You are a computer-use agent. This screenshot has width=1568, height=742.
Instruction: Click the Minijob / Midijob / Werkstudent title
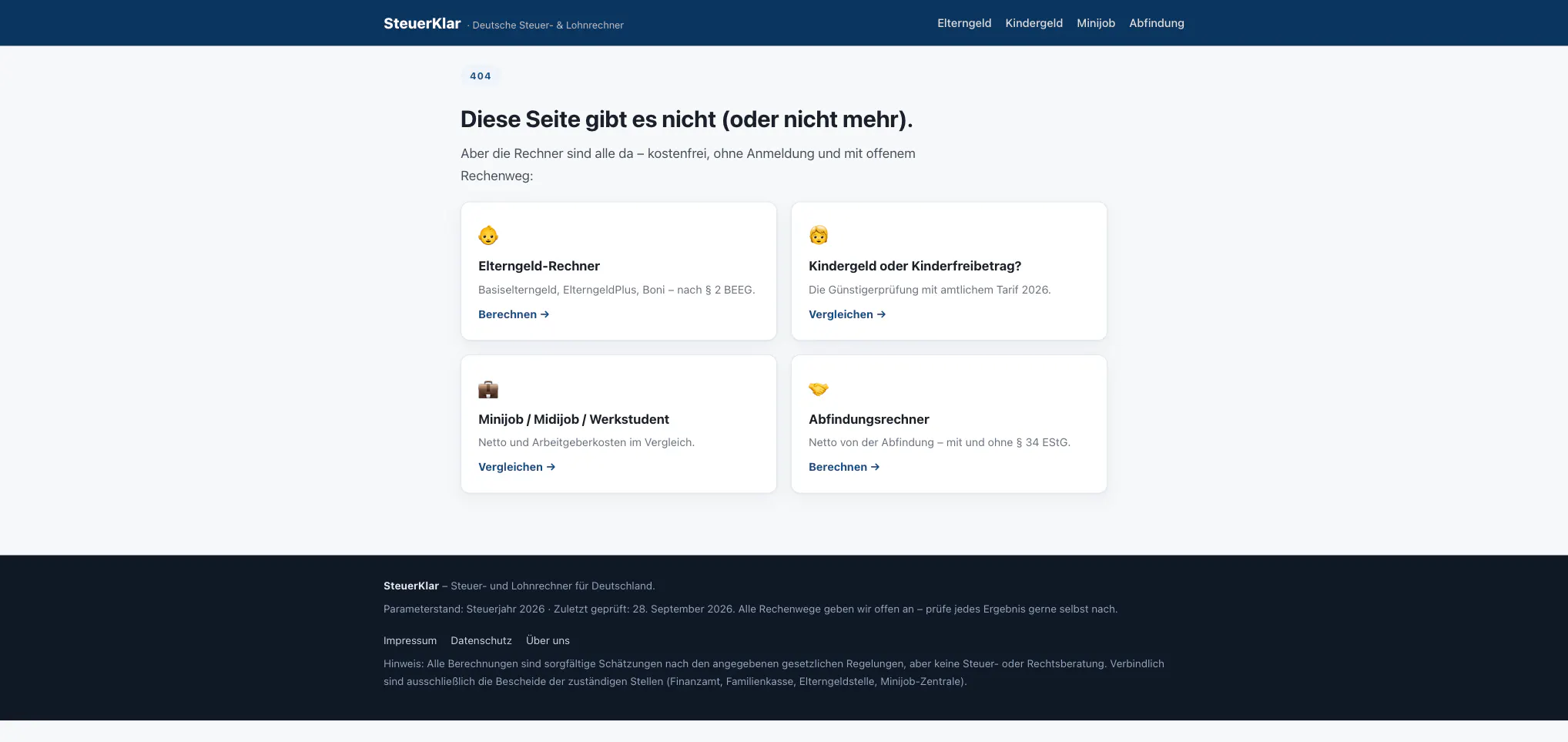pyautogui.click(x=574, y=419)
